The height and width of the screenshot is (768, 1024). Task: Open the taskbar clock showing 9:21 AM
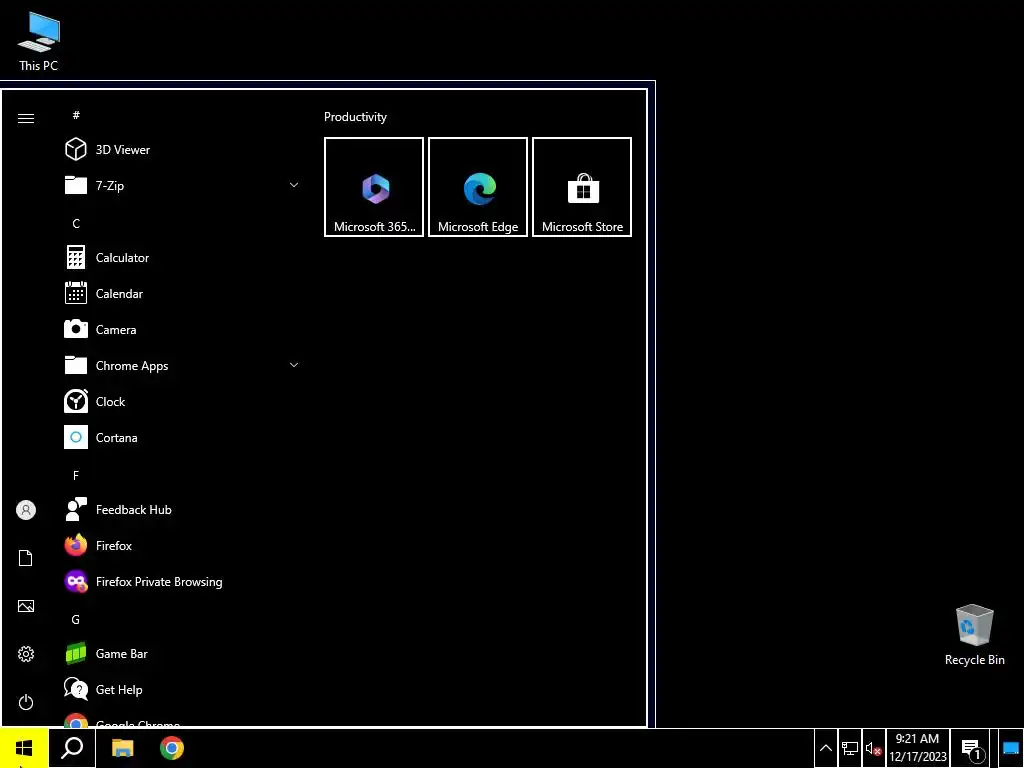[x=918, y=748]
